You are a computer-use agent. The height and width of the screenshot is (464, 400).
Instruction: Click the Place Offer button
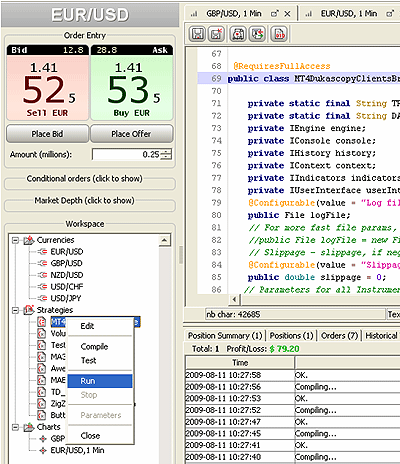[132, 134]
